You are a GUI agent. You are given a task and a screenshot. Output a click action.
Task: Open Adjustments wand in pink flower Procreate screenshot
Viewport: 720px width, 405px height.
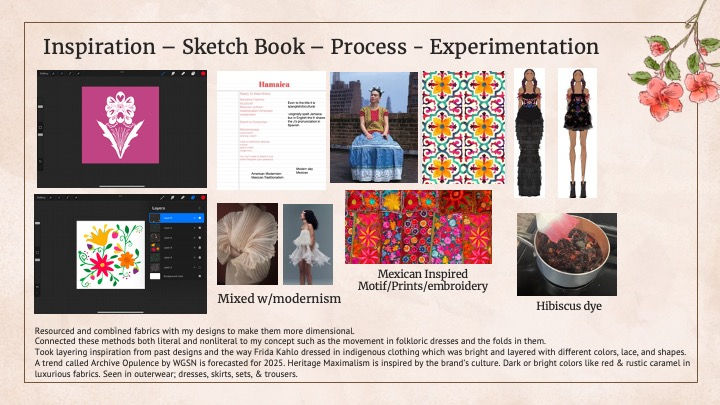coord(62,73)
